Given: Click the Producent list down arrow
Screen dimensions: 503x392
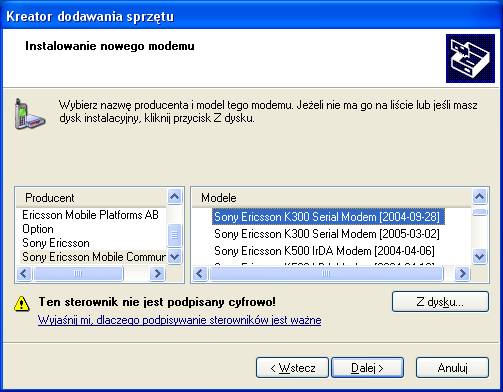Looking at the screenshot, I should 175,257.
